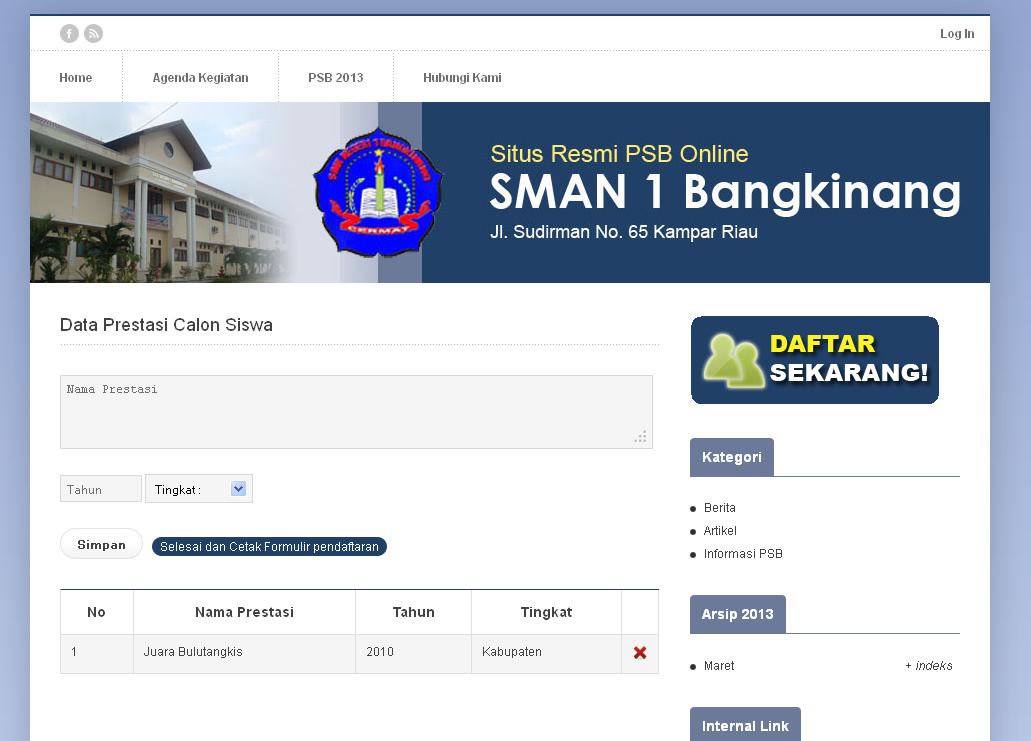Open the RSS feed icon
This screenshot has width=1031, height=741.
pyautogui.click(x=93, y=34)
